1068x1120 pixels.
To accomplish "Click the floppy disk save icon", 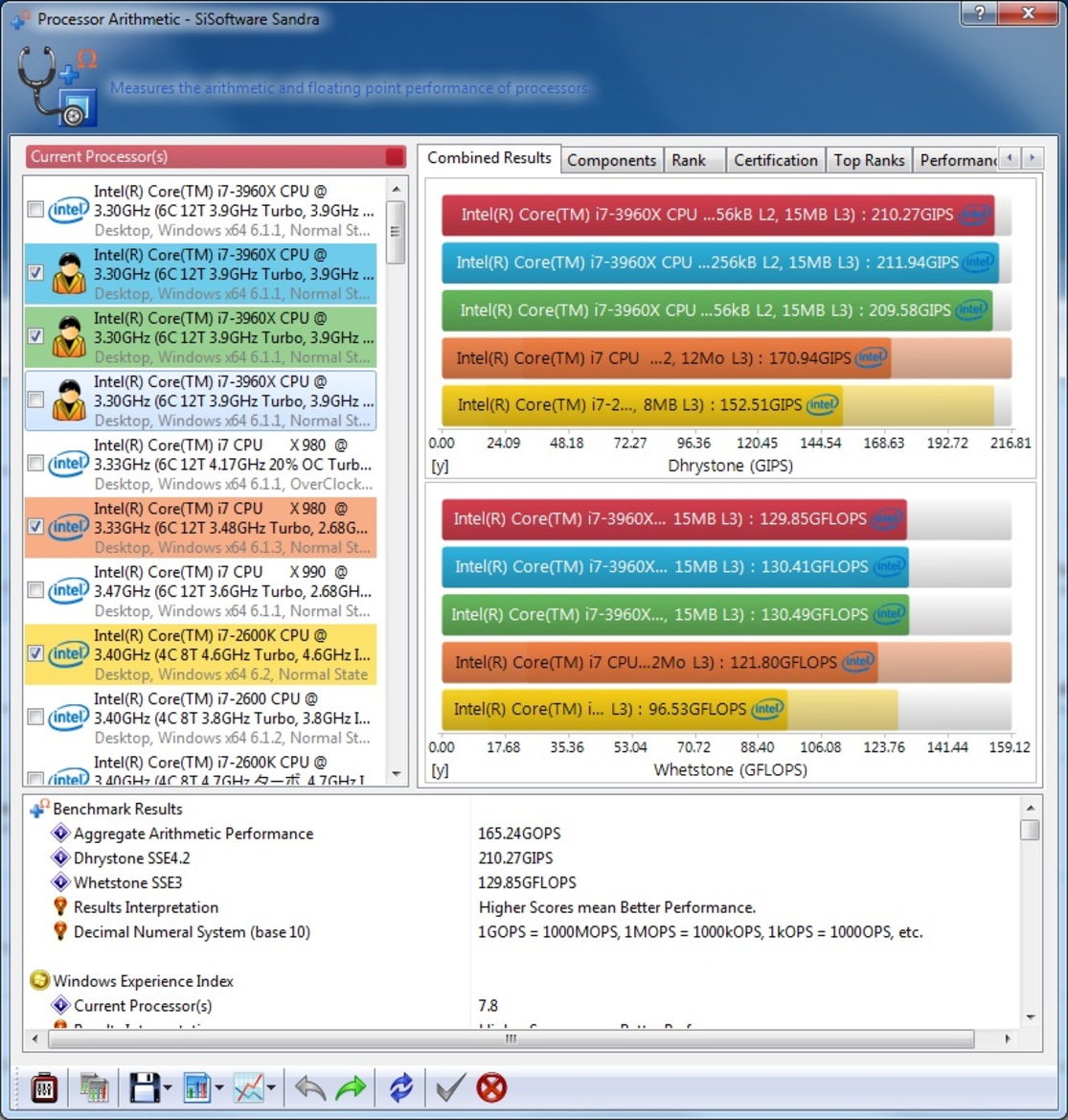I will coord(145,1087).
